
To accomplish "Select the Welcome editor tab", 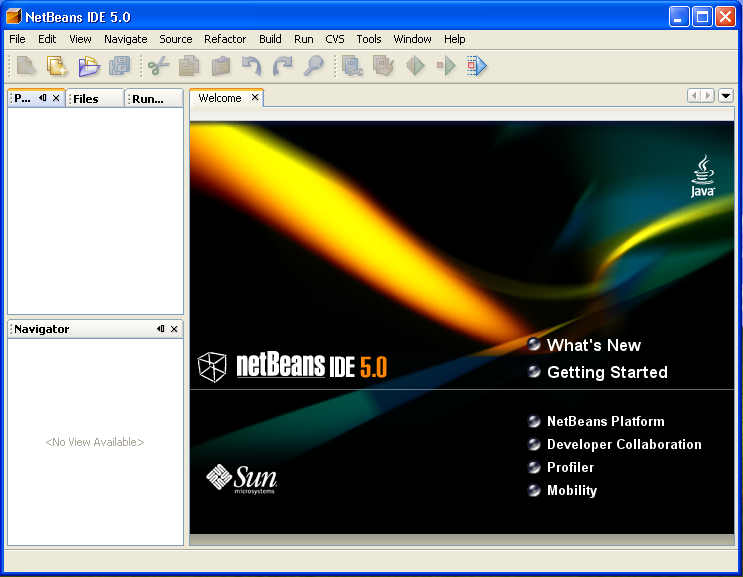I will pos(220,98).
